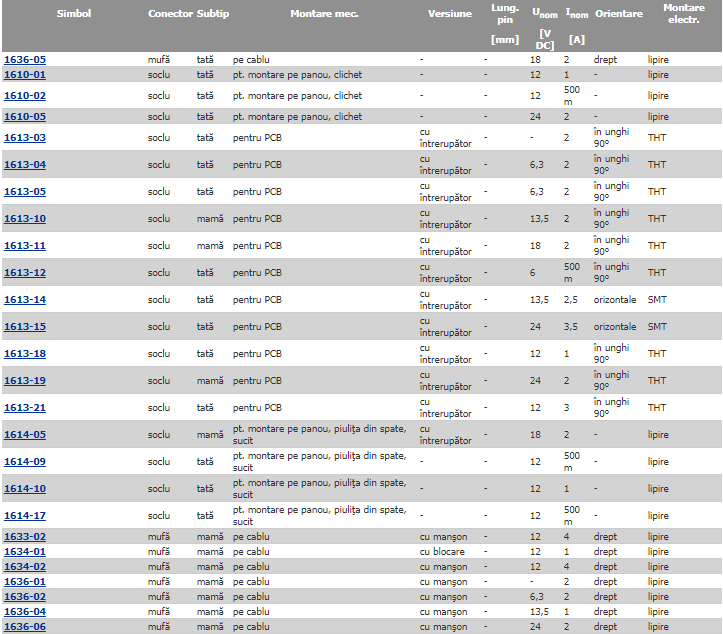The width and height of the screenshot is (723, 634).
Task: Select 'lipire' cell in row 1614-17
Action: pos(658,515)
